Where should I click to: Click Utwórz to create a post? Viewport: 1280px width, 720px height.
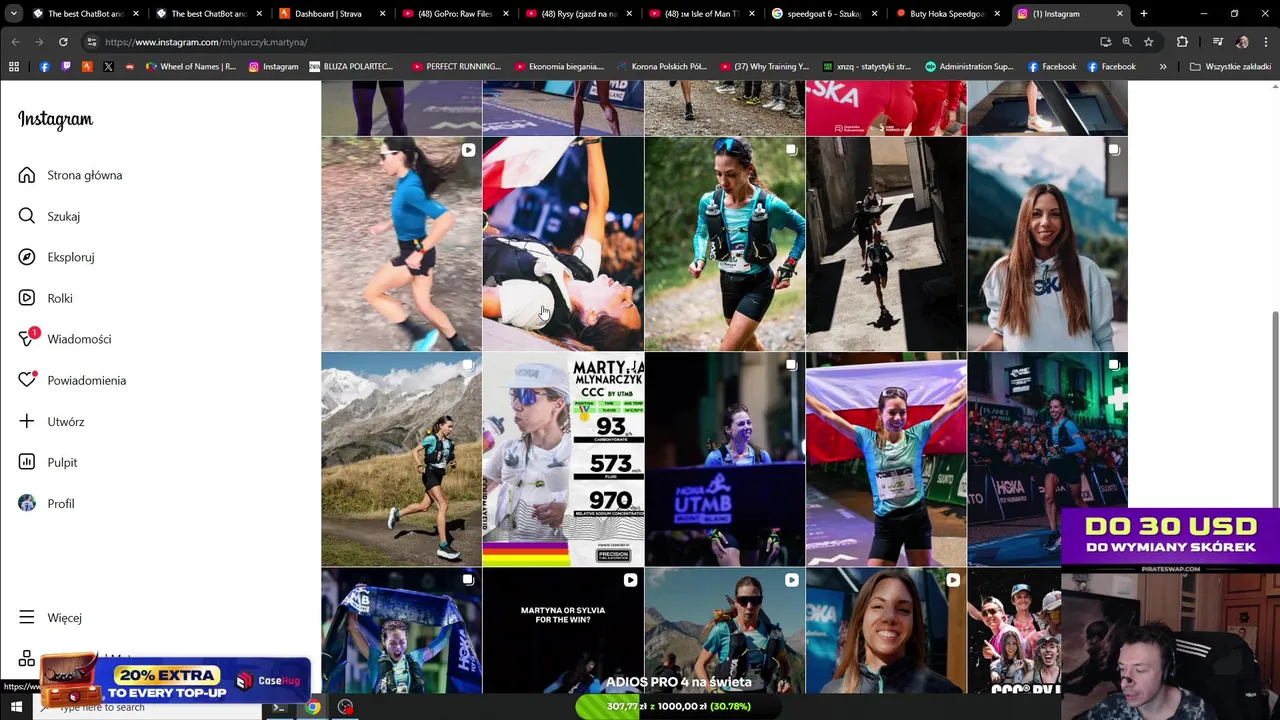[51, 421]
